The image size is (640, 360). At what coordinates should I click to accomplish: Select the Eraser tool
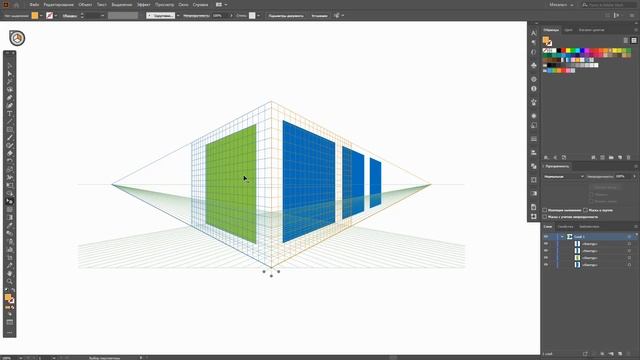[x=9, y=154]
